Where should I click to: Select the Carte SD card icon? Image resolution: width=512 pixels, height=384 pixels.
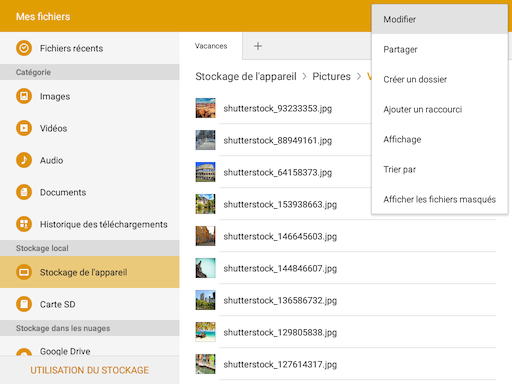pyautogui.click(x=24, y=304)
